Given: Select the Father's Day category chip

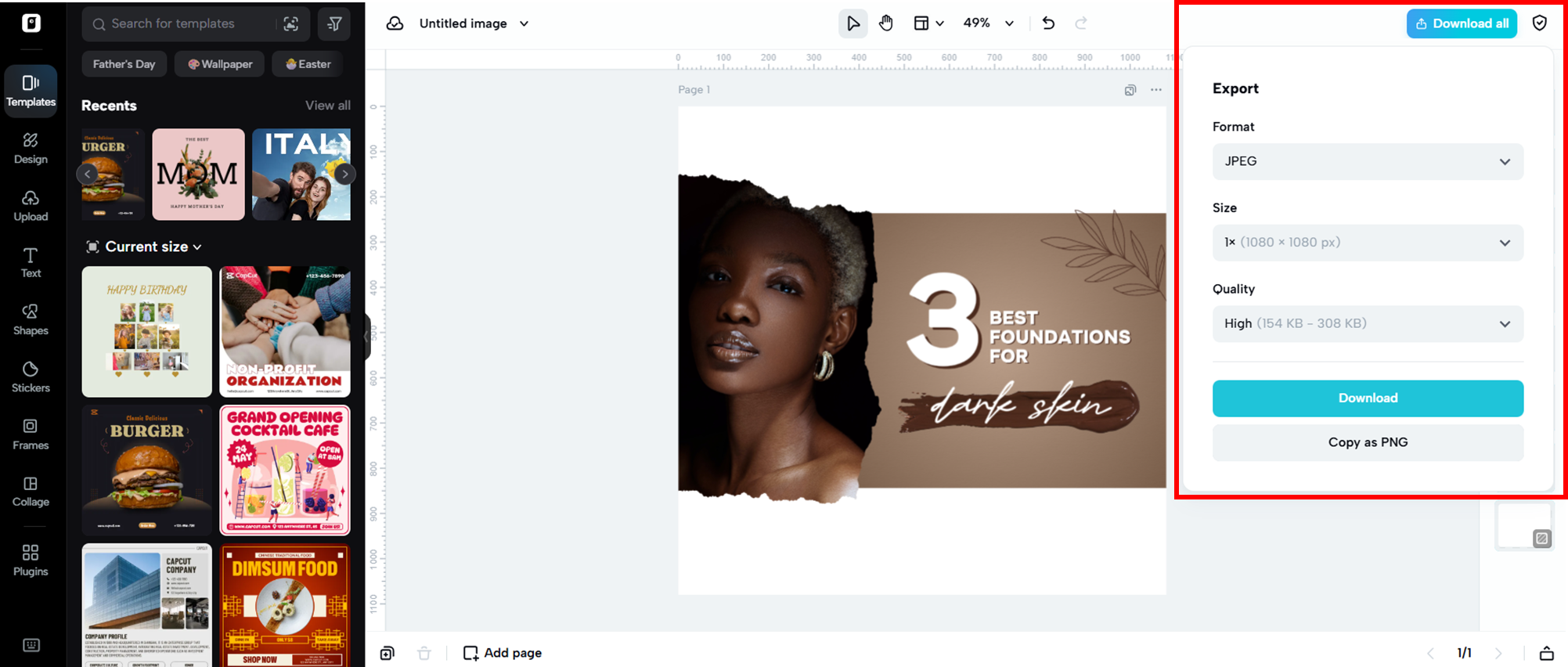Looking at the screenshot, I should [124, 64].
